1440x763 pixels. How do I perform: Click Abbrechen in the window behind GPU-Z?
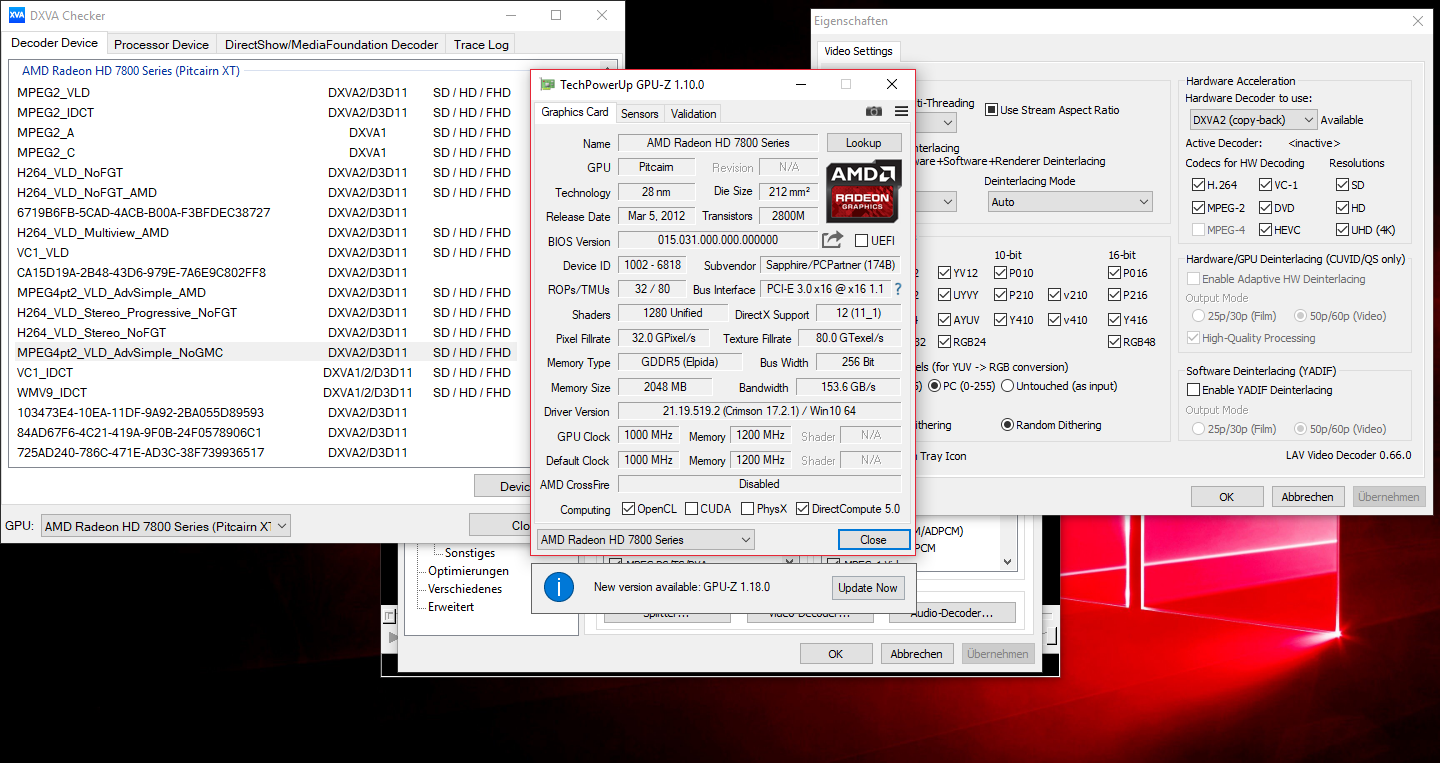click(917, 654)
